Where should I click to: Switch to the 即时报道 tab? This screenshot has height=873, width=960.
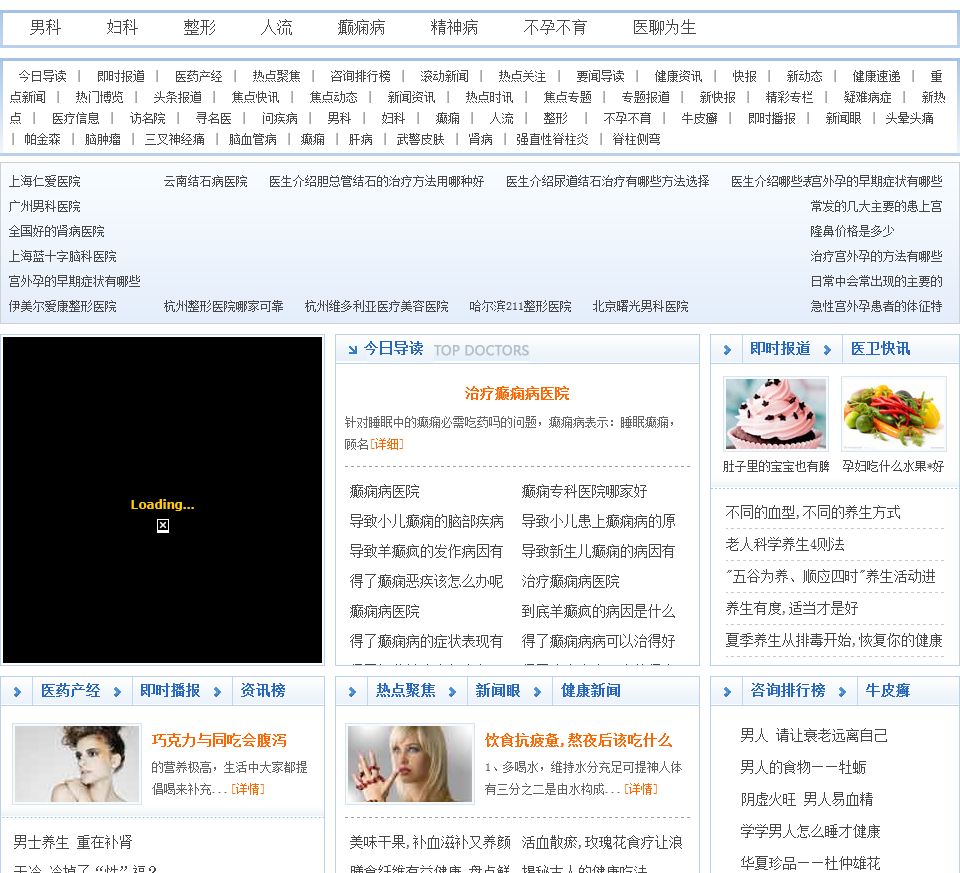pyautogui.click(x=780, y=348)
